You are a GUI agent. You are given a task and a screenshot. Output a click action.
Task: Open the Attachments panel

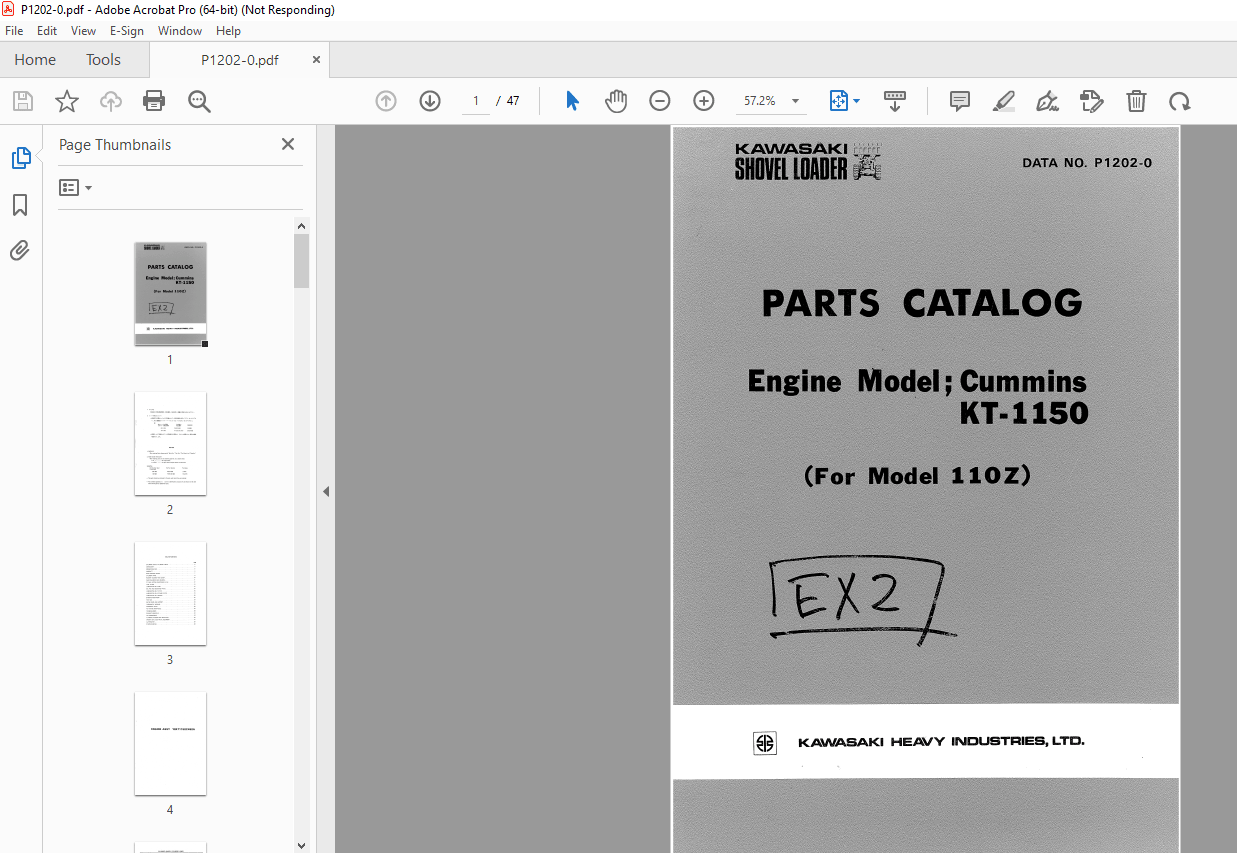[x=20, y=250]
